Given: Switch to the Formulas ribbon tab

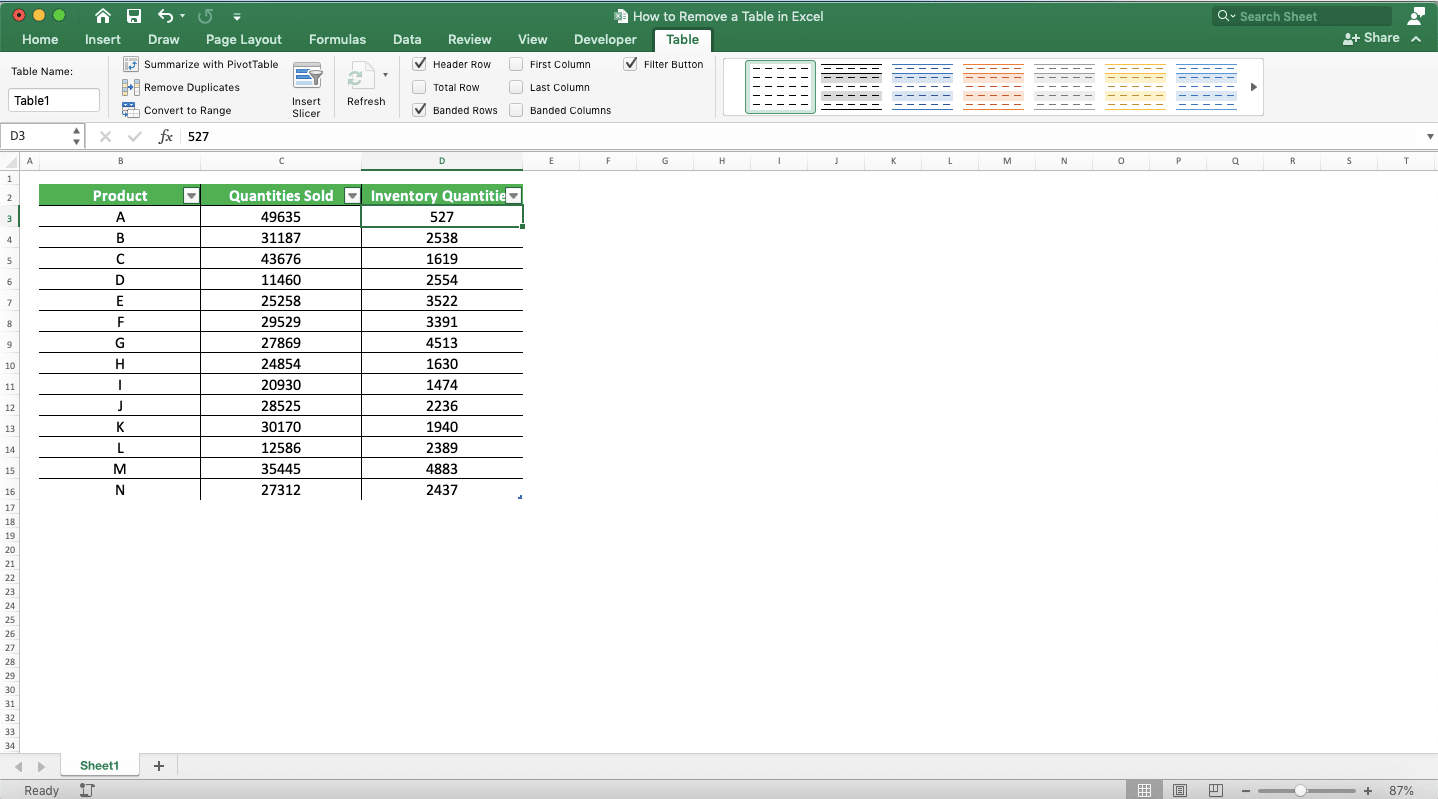Looking at the screenshot, I should point(337,40).
